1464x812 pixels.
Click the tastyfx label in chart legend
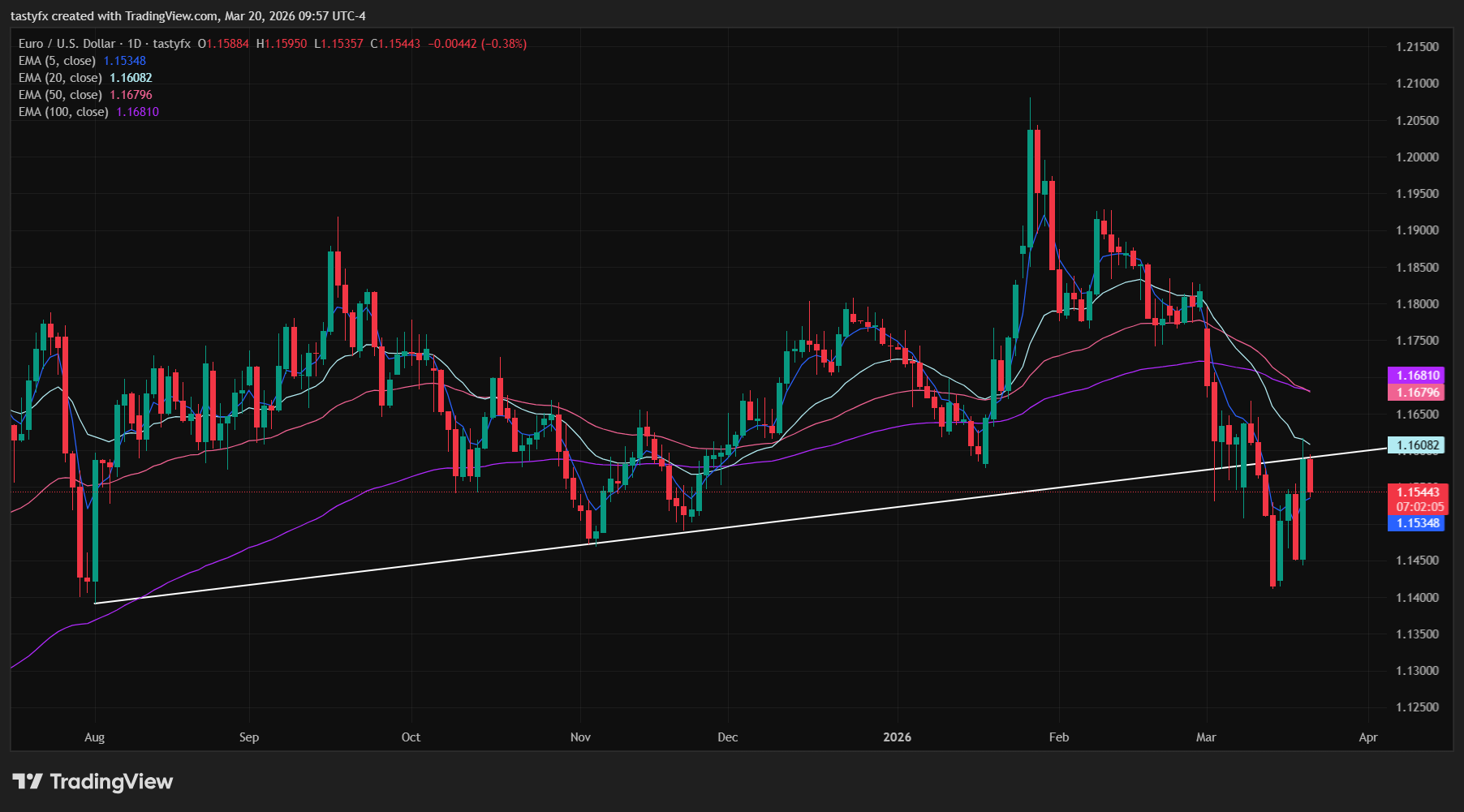point(171,44)
